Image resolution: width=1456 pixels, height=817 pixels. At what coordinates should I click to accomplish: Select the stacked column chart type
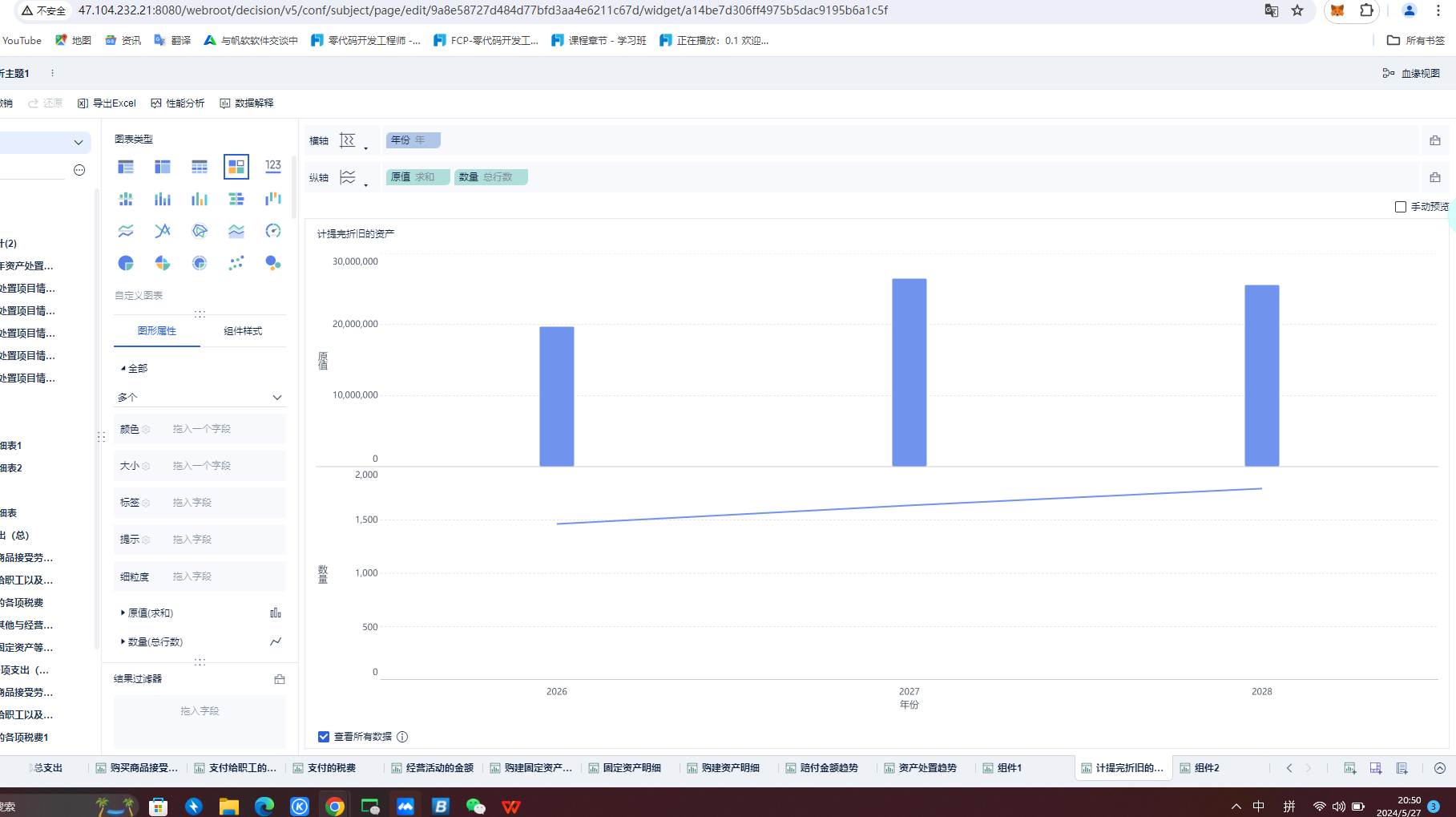pos(163,199)
